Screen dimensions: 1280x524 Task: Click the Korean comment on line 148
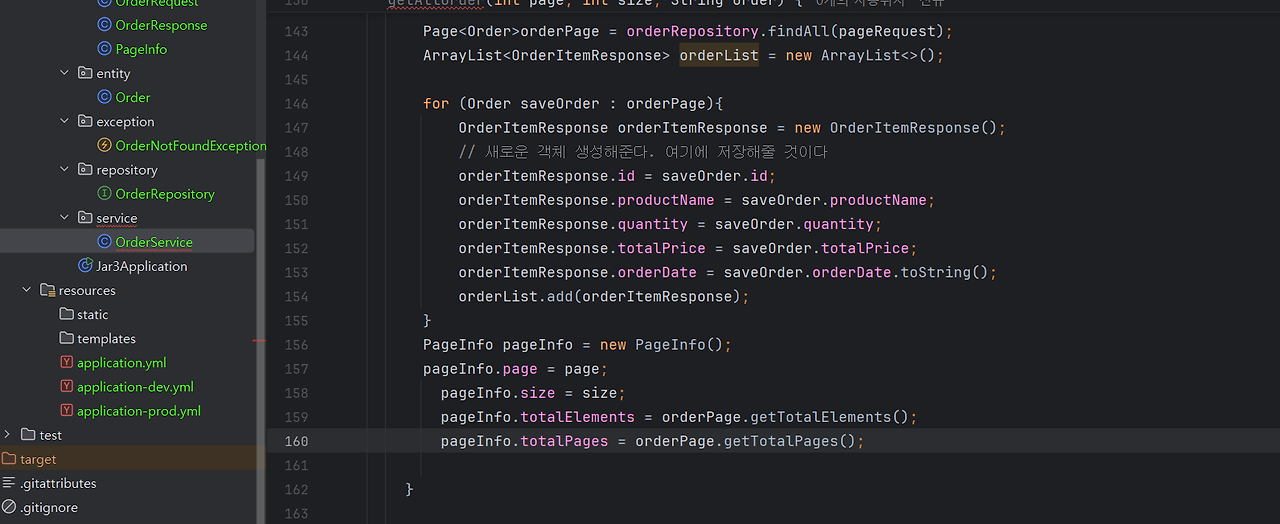click(x=643, y=152)
